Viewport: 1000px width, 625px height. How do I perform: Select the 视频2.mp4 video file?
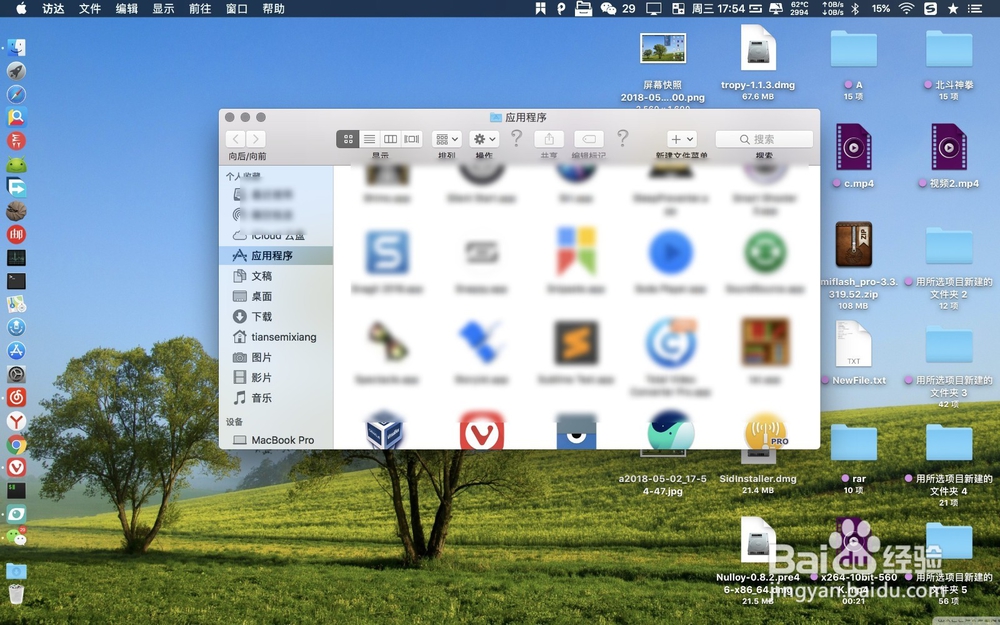(x=948, y=147)
